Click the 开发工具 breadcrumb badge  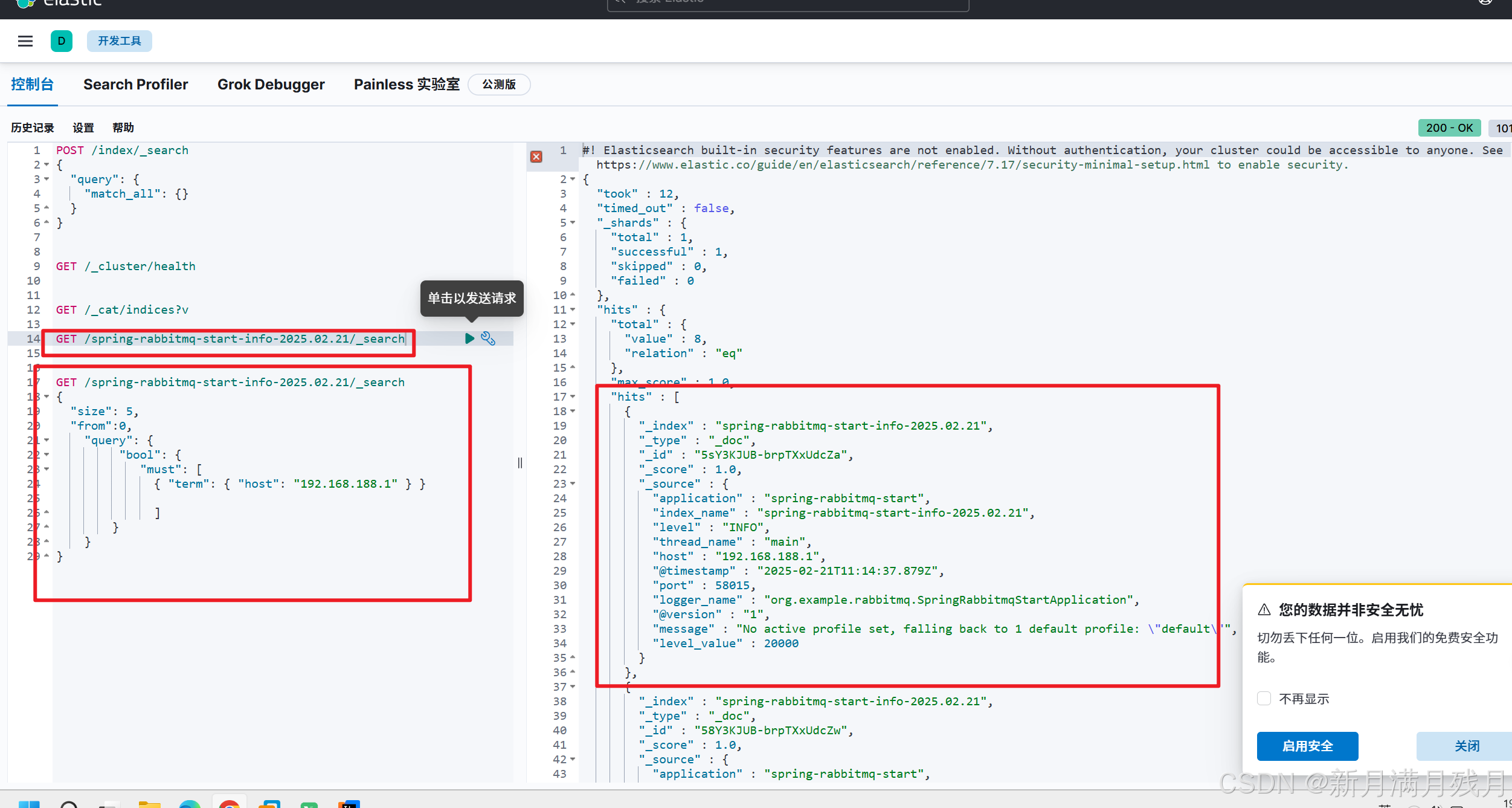pyautogui.click(x=120, y=41)
